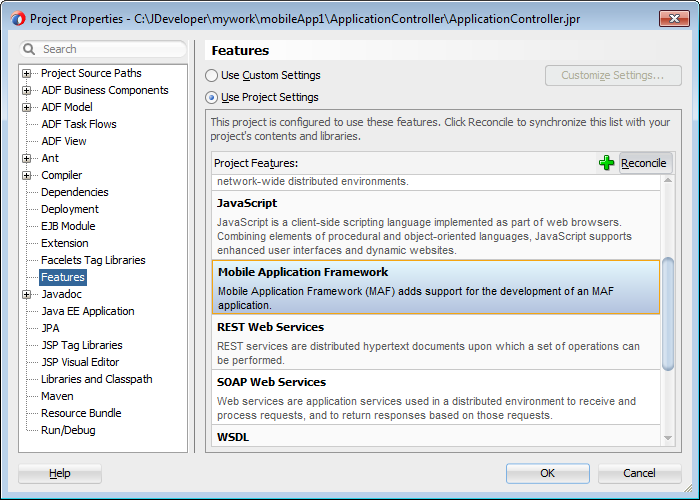The height and width of the screenshot is (500, 700).
Task: Click the Search input field
Action: pyautogui.click(x=110, y=49)
